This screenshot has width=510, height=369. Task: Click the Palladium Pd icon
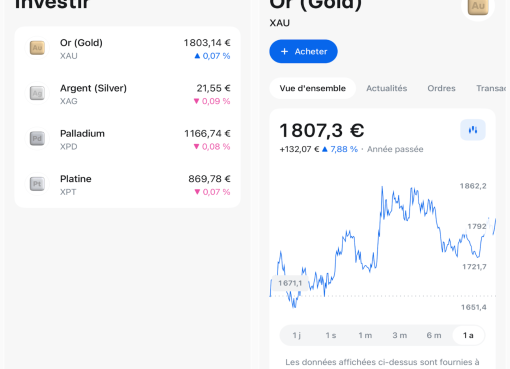pos(37,138)
